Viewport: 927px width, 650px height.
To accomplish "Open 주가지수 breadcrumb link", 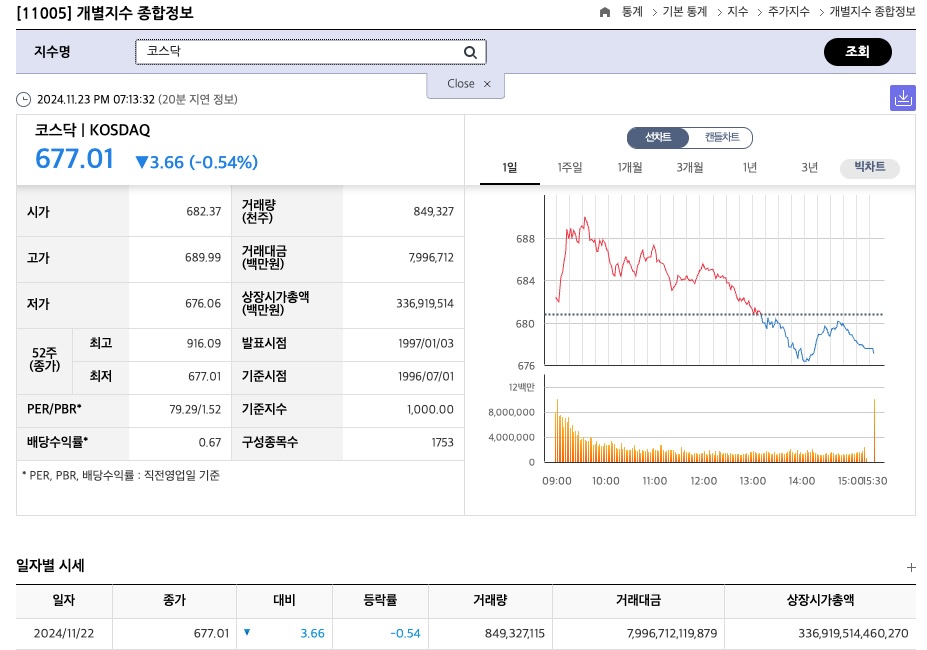I will 789,12.
